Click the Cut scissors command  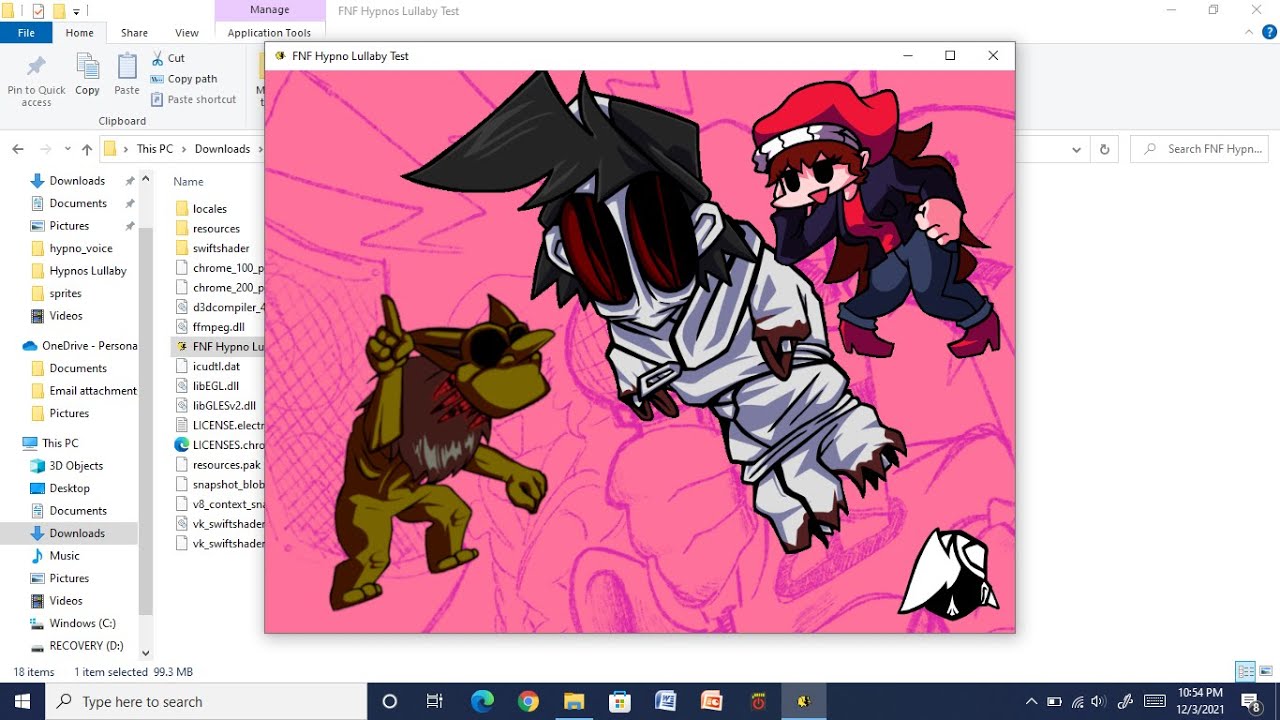(x=168, y=58)
